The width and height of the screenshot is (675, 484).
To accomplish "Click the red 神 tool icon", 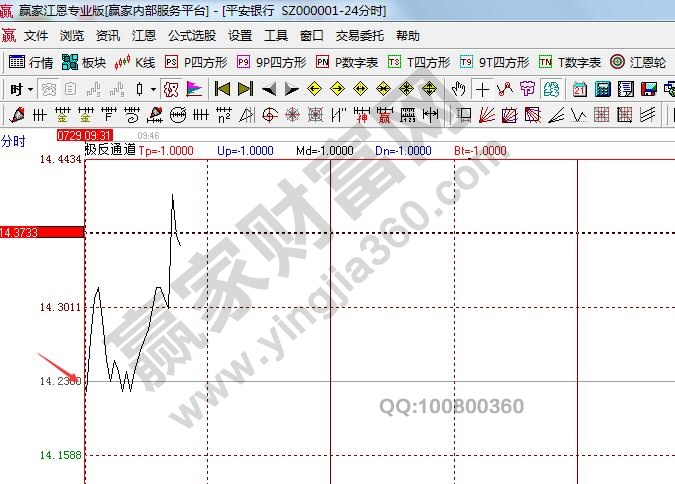I will pyautogui.click(x=363, y=115).
